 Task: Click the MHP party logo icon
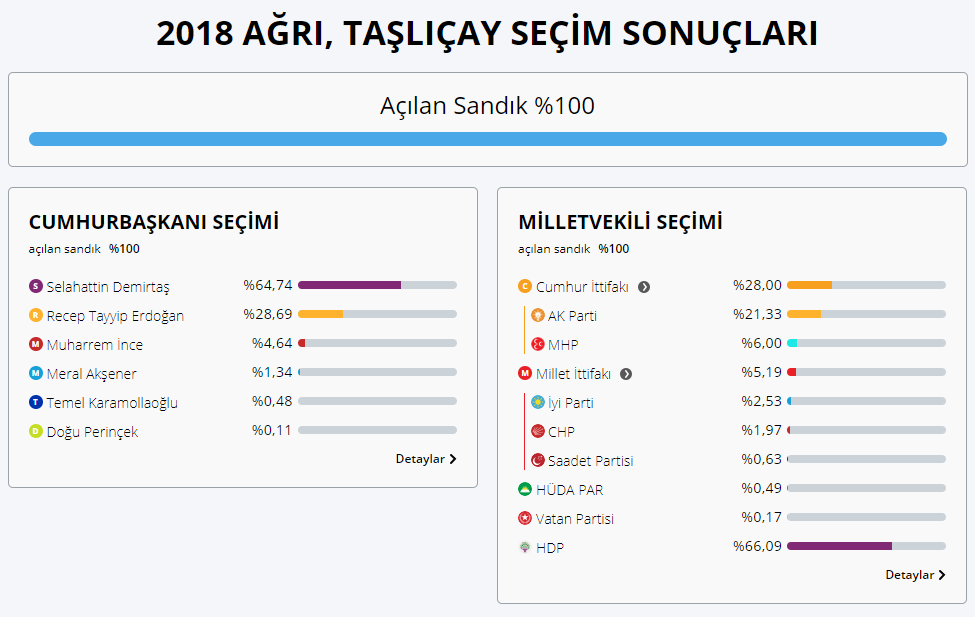pos(538,345)
